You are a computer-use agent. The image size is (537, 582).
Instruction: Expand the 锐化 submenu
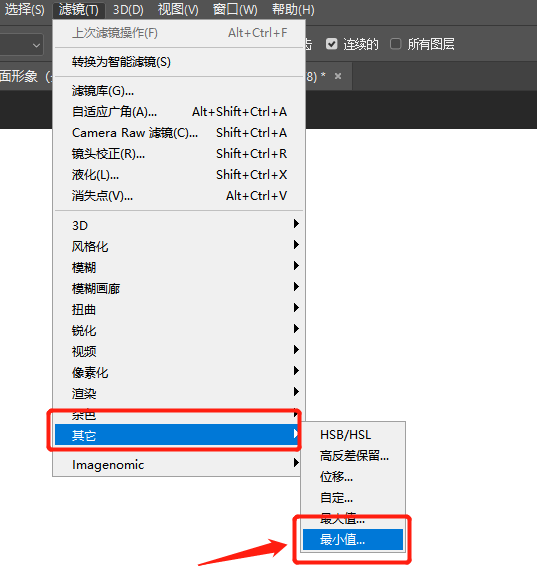click(179, 330)
